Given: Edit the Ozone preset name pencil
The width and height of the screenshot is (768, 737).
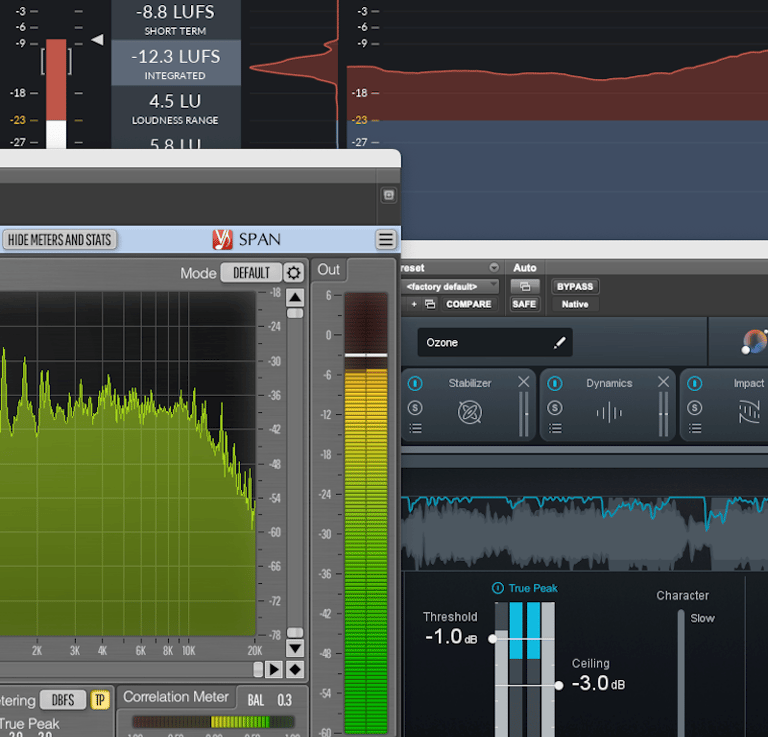Looking at the screenshot, I should pos(559,343).
